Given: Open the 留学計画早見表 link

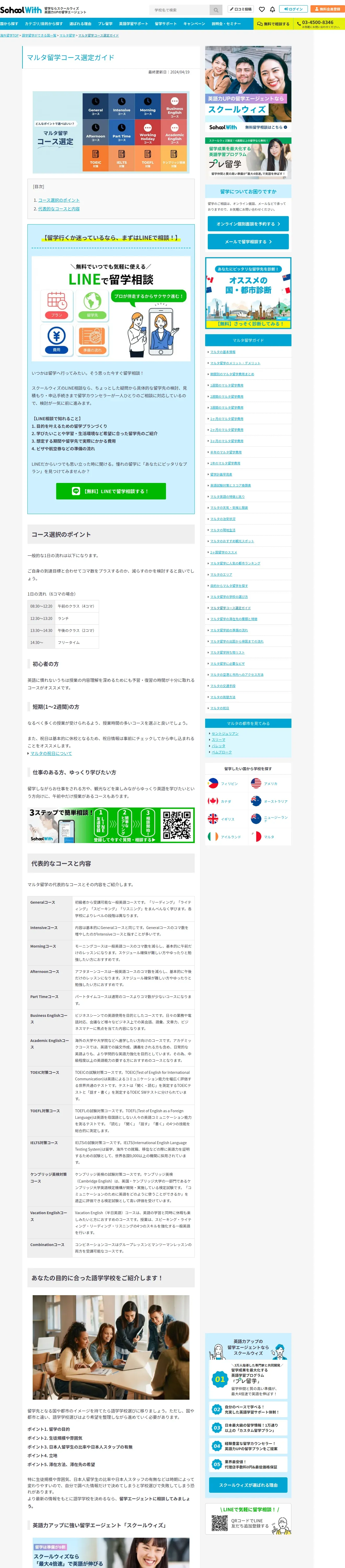Looking at the screenshot, I should [221, 474].
